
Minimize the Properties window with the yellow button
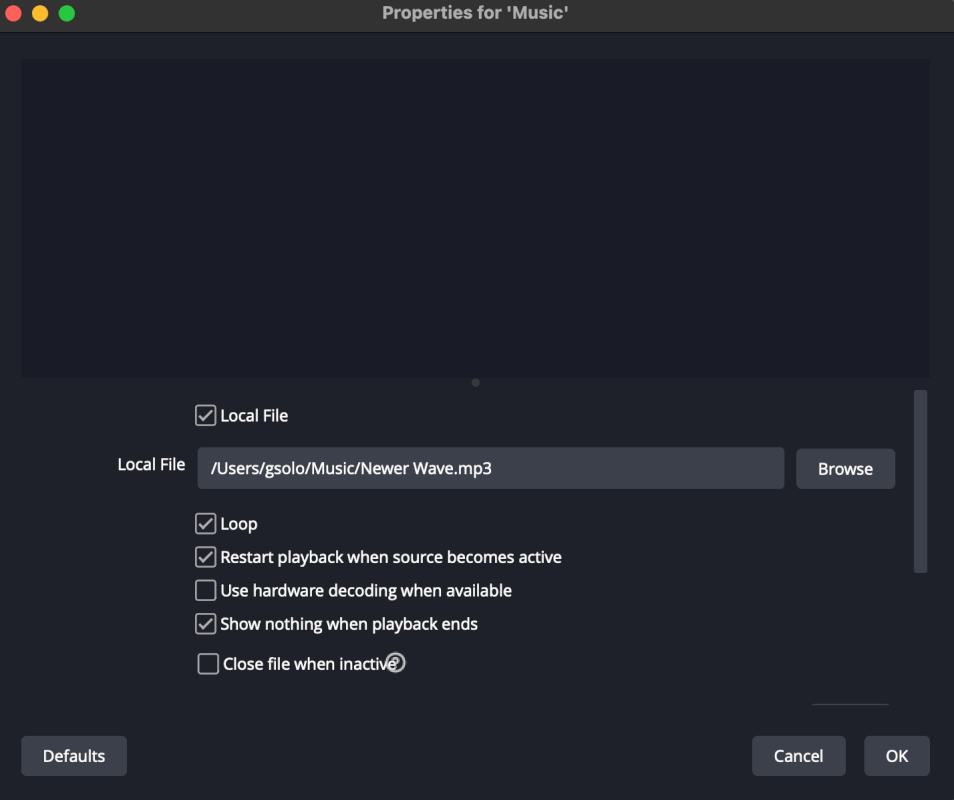click(x=40, y=14)
